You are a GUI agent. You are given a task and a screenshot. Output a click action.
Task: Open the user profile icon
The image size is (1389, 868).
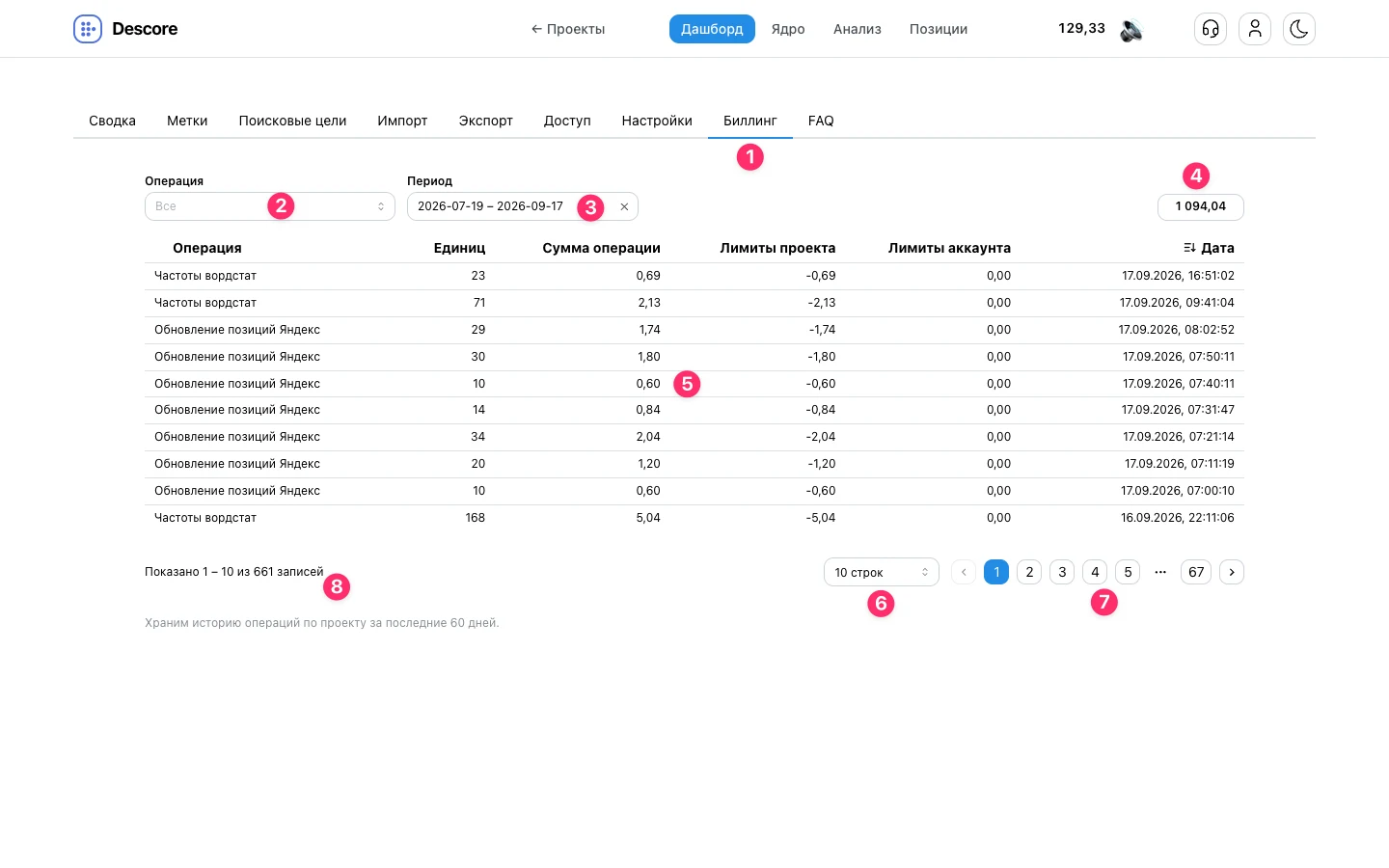click(x=1255, y=29)
